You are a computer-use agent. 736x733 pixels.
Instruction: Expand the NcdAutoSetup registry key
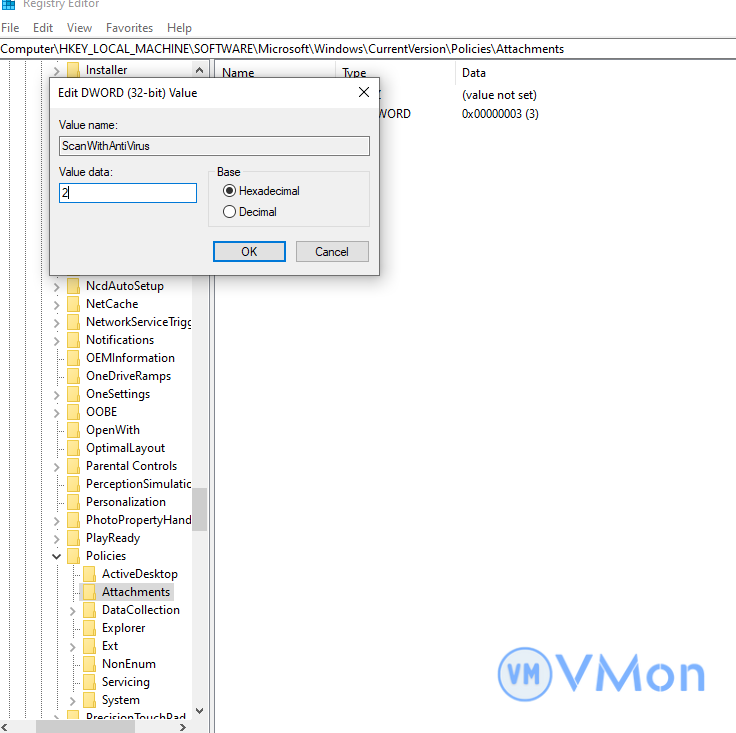[57, 286]
